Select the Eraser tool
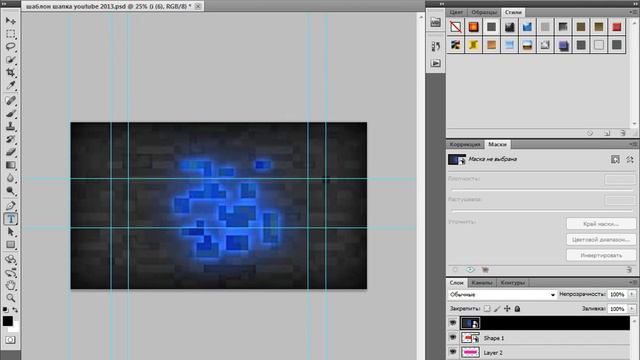Screen dimensions: 640x360 coord(11,152)
